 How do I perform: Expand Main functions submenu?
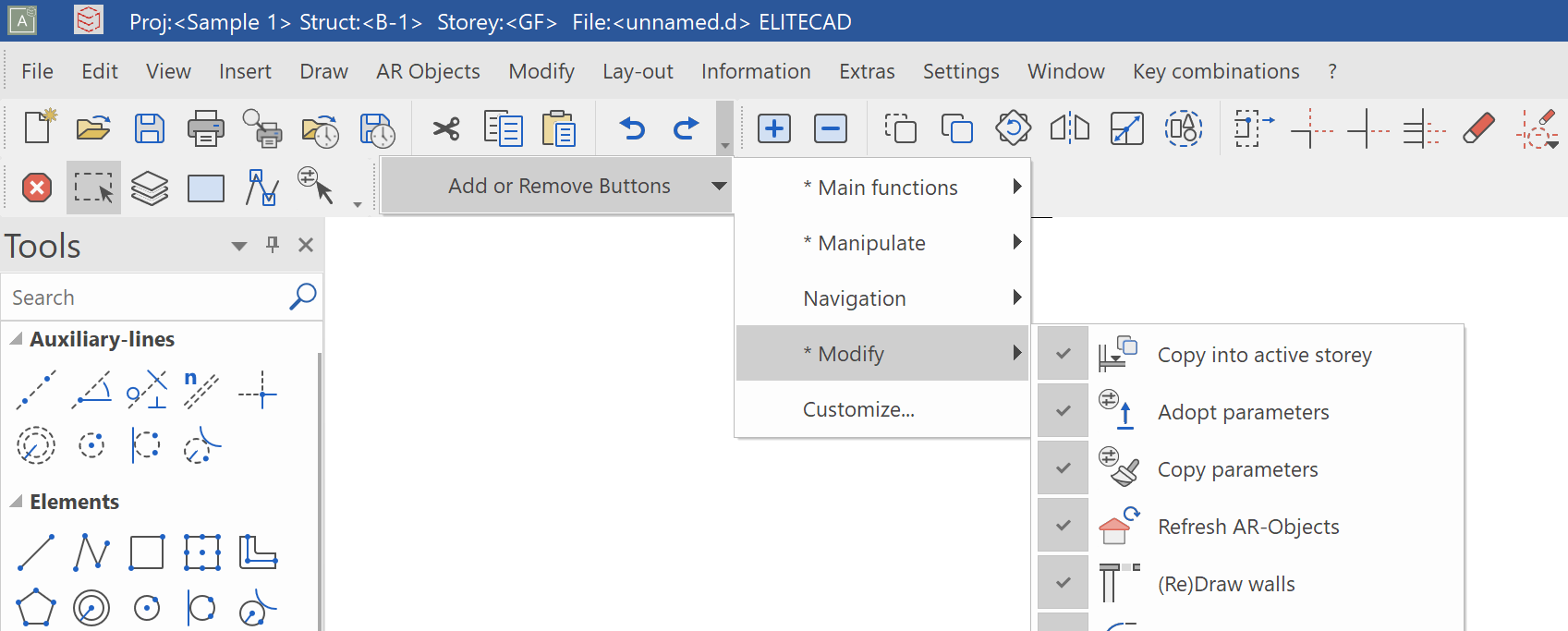(x=882, y=187)
